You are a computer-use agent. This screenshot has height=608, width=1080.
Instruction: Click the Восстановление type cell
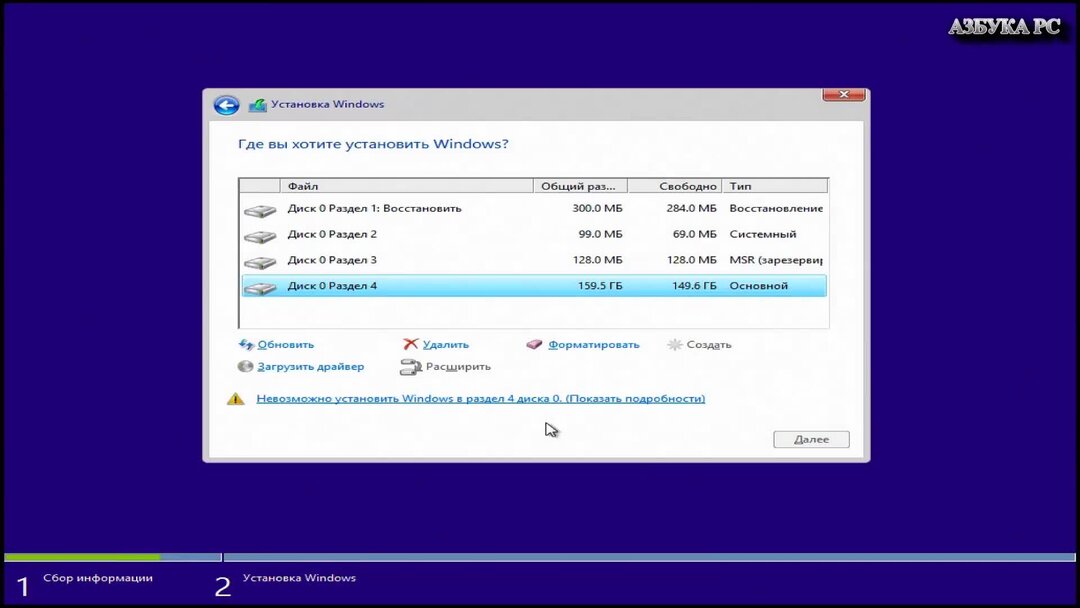pos(776,208)
